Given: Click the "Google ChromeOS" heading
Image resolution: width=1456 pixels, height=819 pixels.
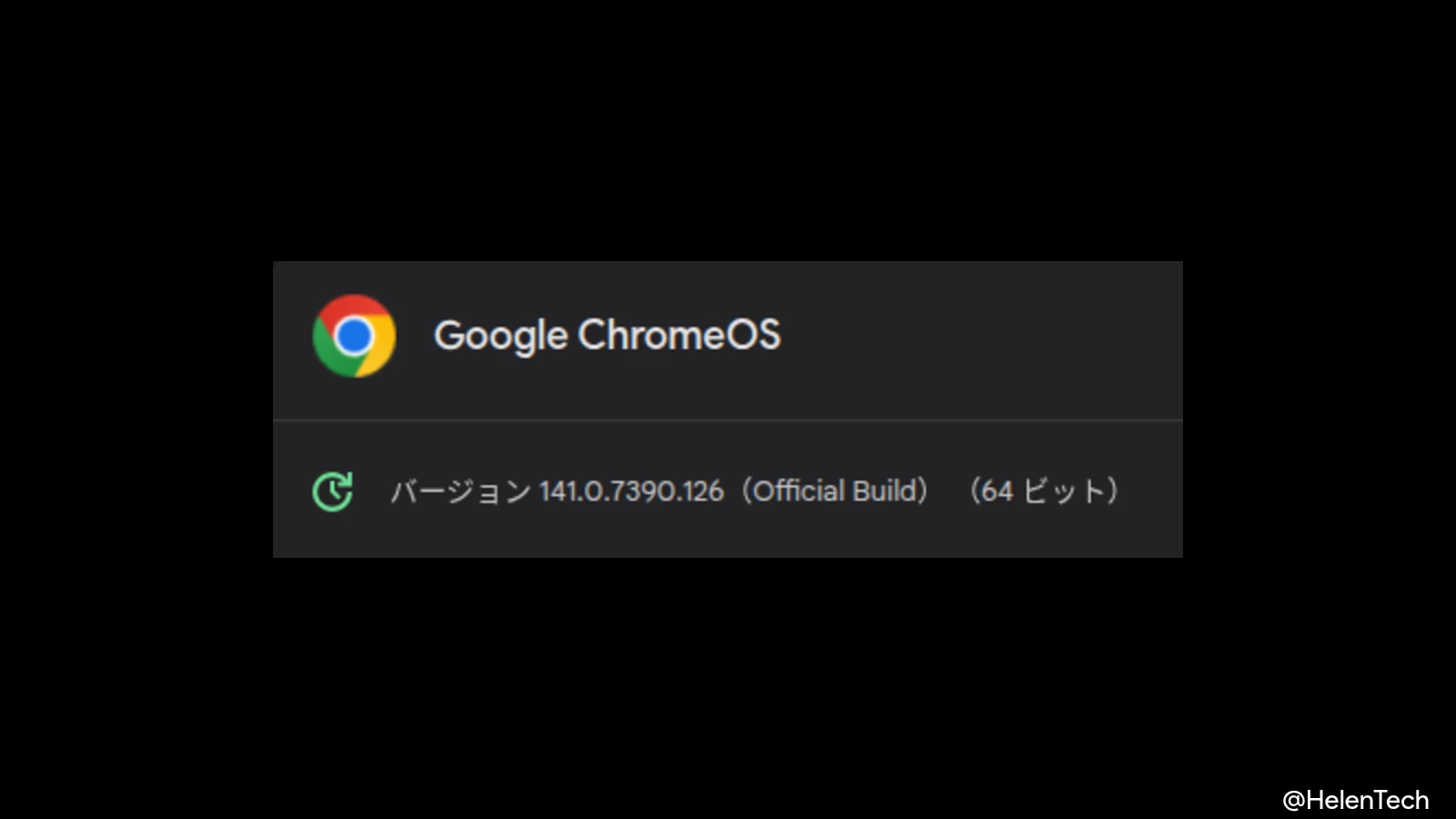Looking at the screenshot, I should pyautogui.click(x=607, y=336).
